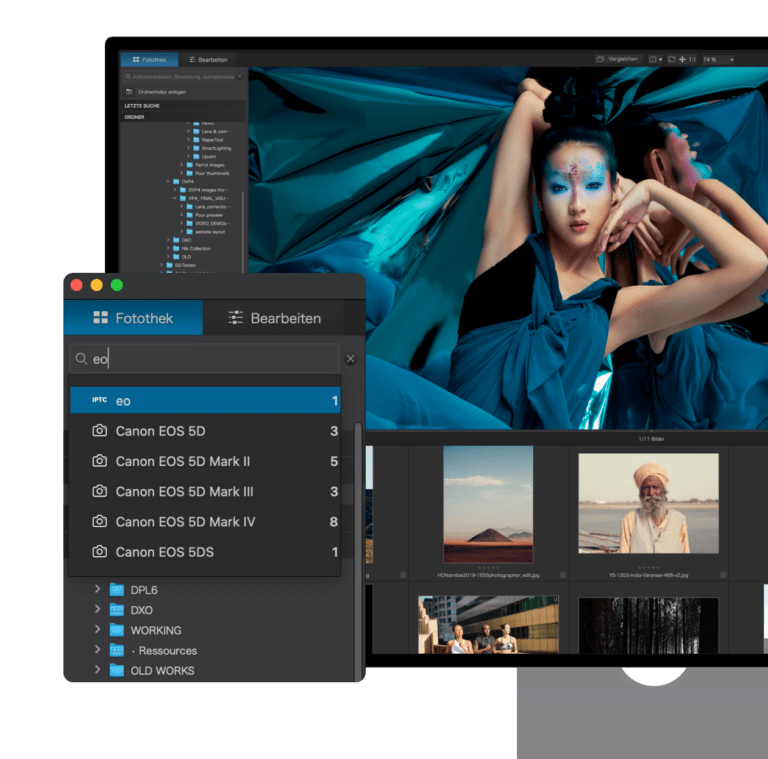Click the DXO folder icon
The width and height of the screenshot is (768, 759).
[x=117, y=610]
